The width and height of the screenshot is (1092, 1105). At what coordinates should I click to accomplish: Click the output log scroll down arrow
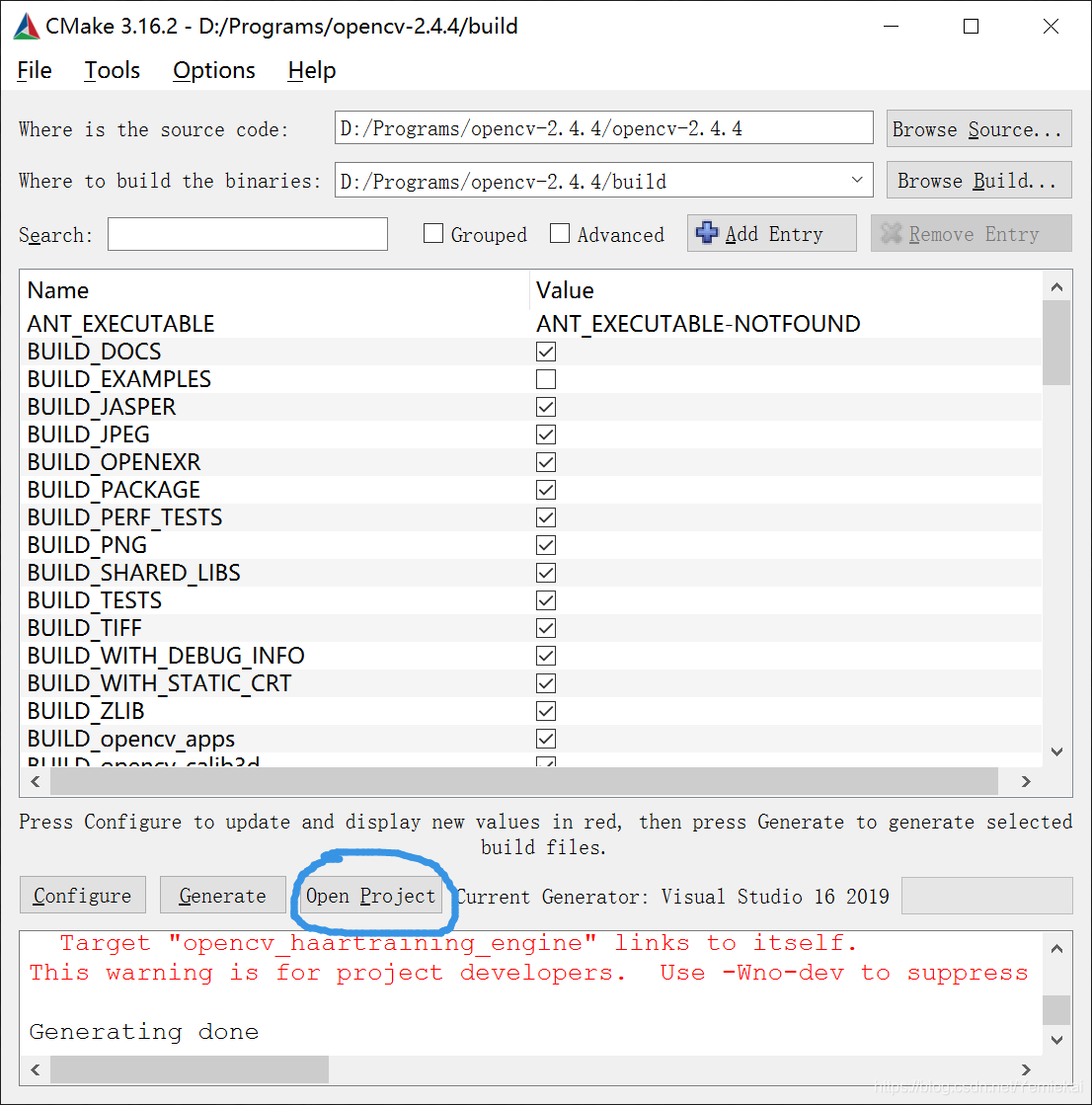[x=1056, y=1040]
